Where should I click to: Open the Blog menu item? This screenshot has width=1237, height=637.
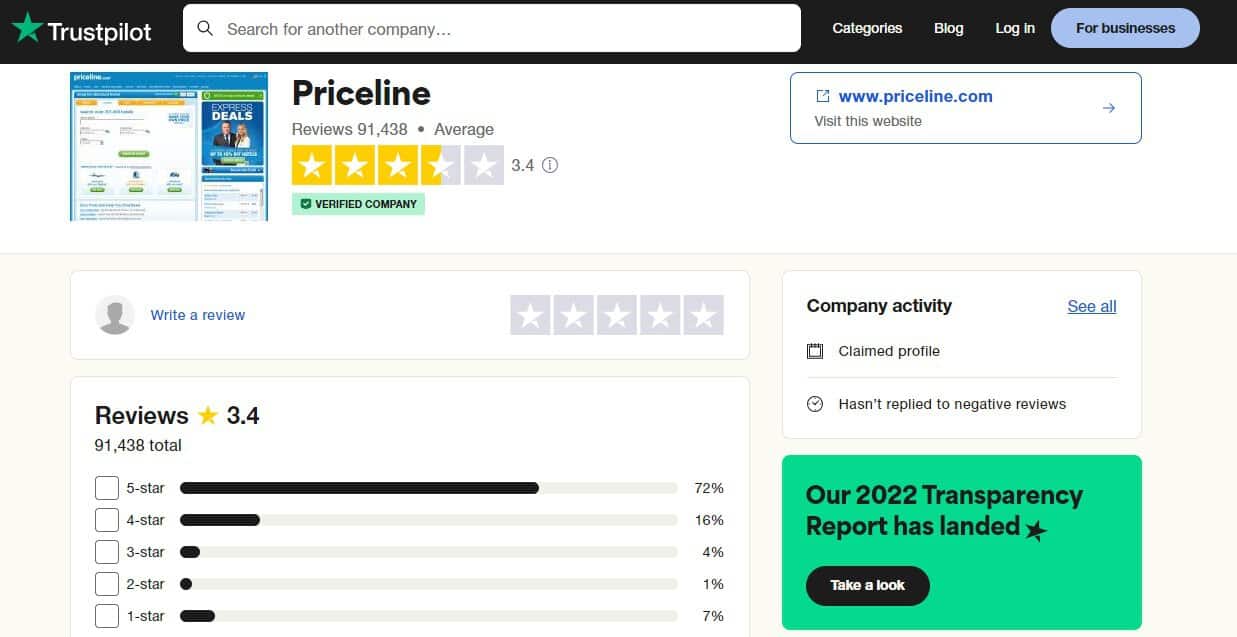[948, 28]
